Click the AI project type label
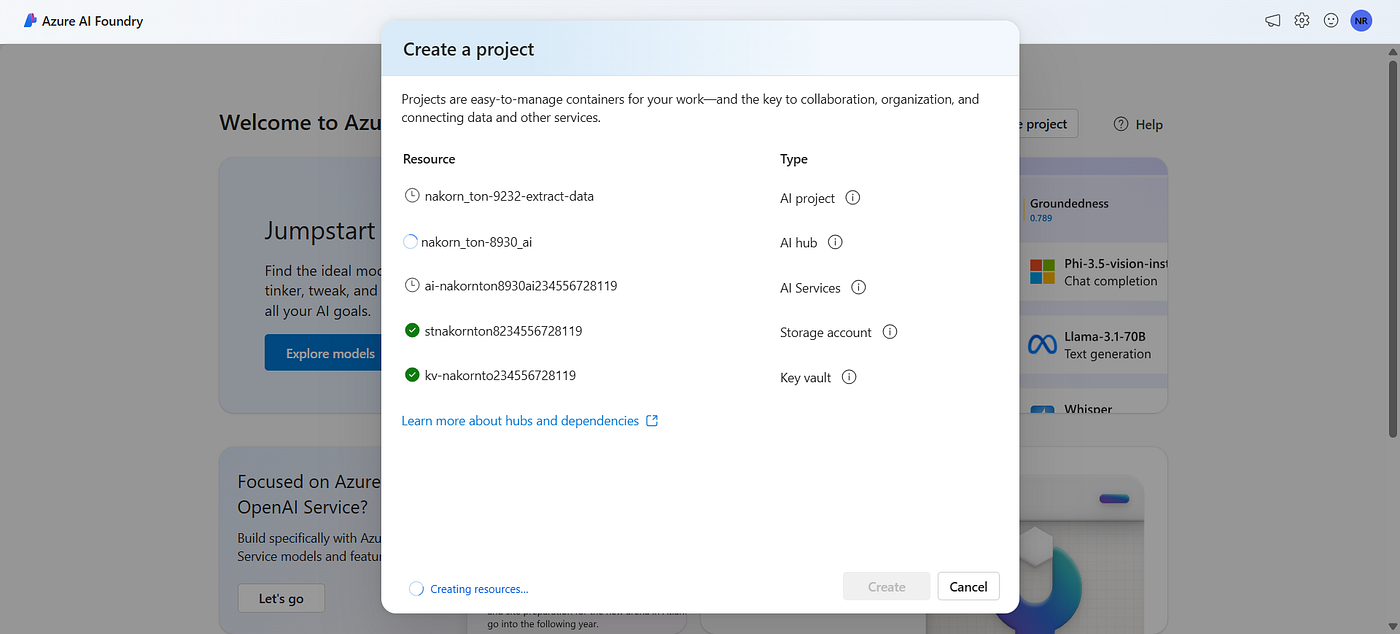 [x=807, y=198]
